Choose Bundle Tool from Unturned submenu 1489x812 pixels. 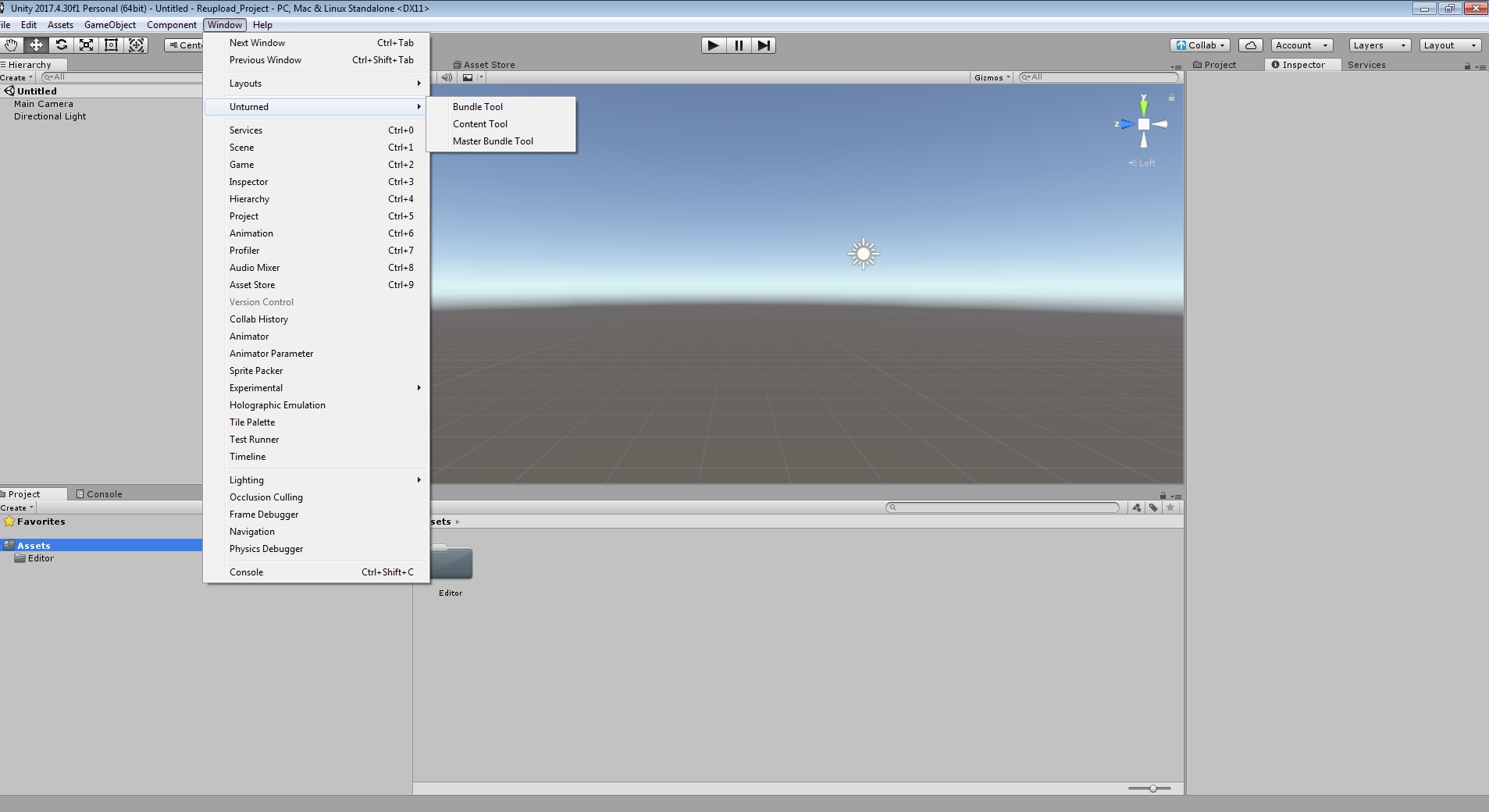(x=501, y=107)
